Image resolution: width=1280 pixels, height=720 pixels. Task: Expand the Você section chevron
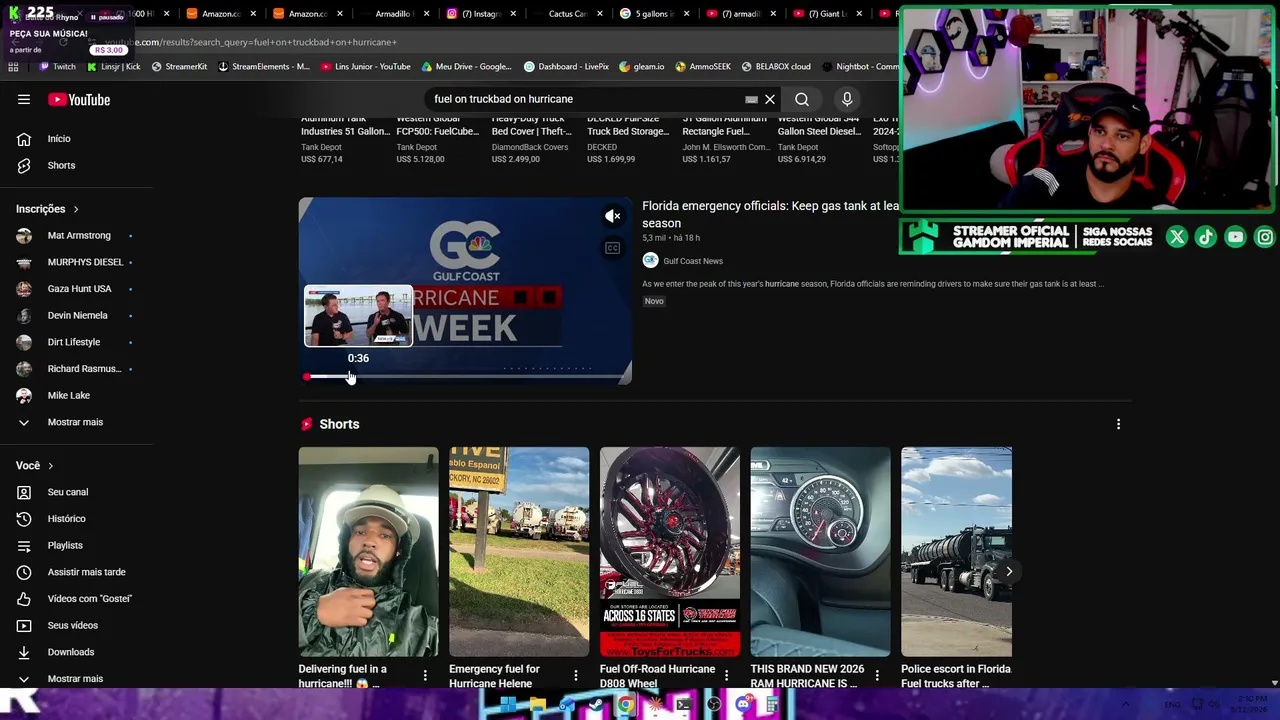(x=50, y=466)
